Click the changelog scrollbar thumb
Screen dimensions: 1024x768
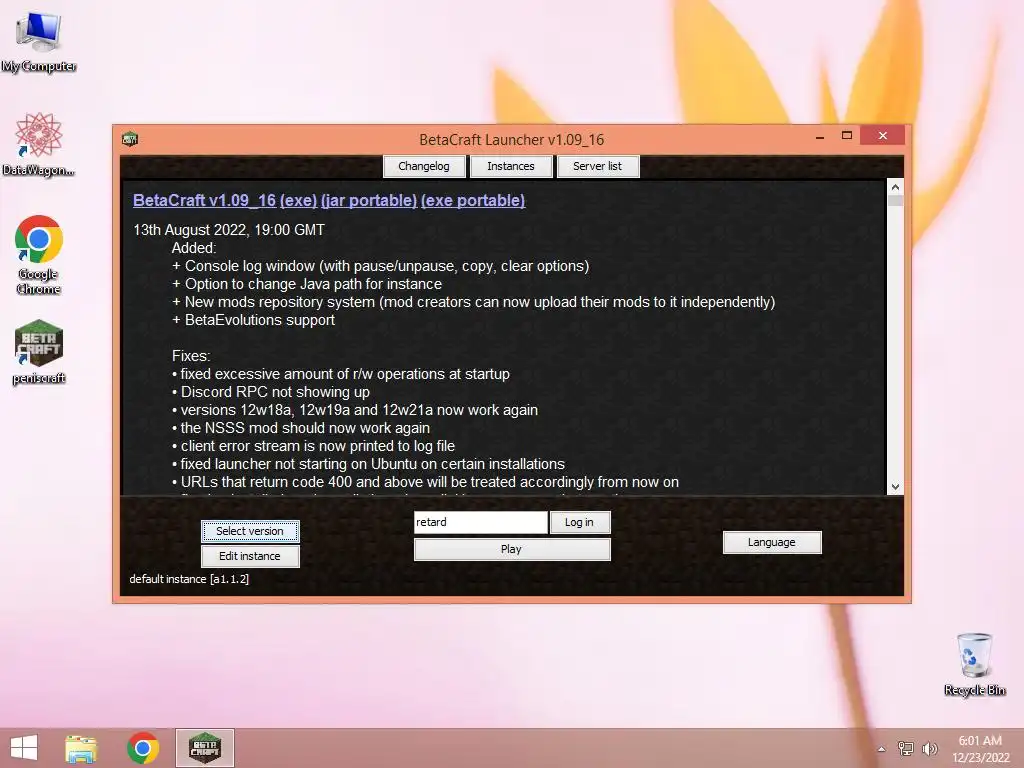pos(895,200)
